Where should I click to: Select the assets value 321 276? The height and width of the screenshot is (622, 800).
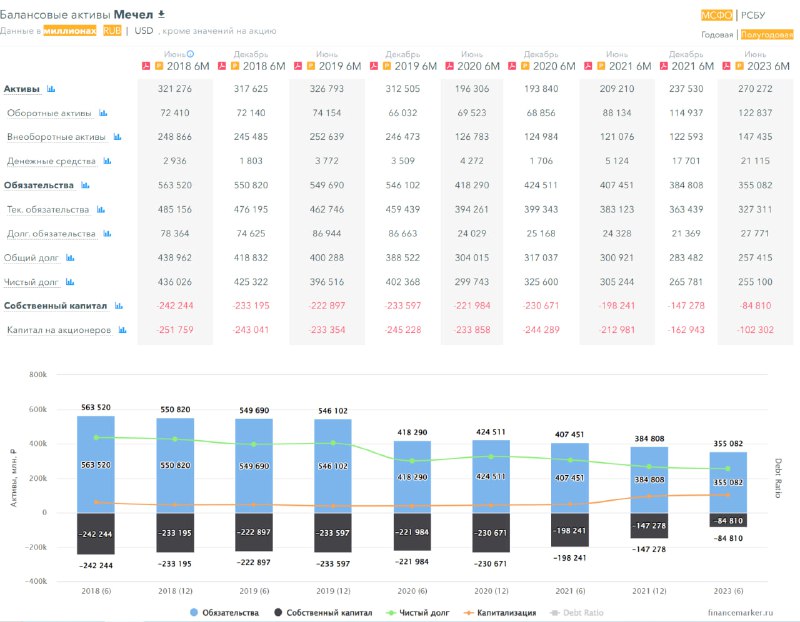[175, 89]
